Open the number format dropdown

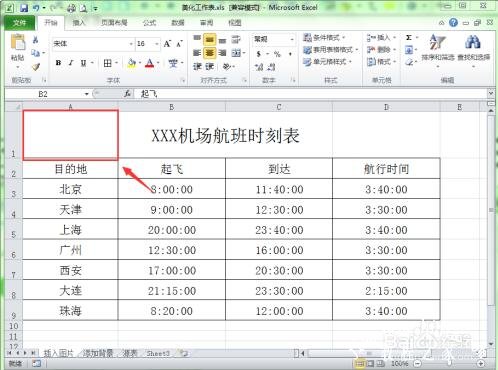click(x=292, y=39)
